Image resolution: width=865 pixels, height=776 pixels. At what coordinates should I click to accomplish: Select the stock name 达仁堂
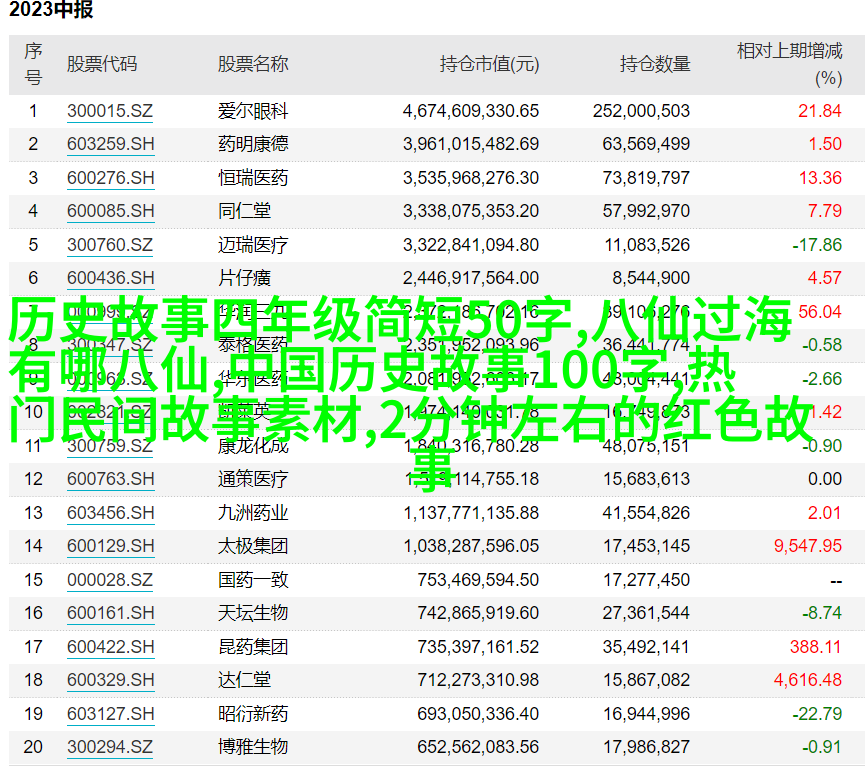[x=244, y=680]
